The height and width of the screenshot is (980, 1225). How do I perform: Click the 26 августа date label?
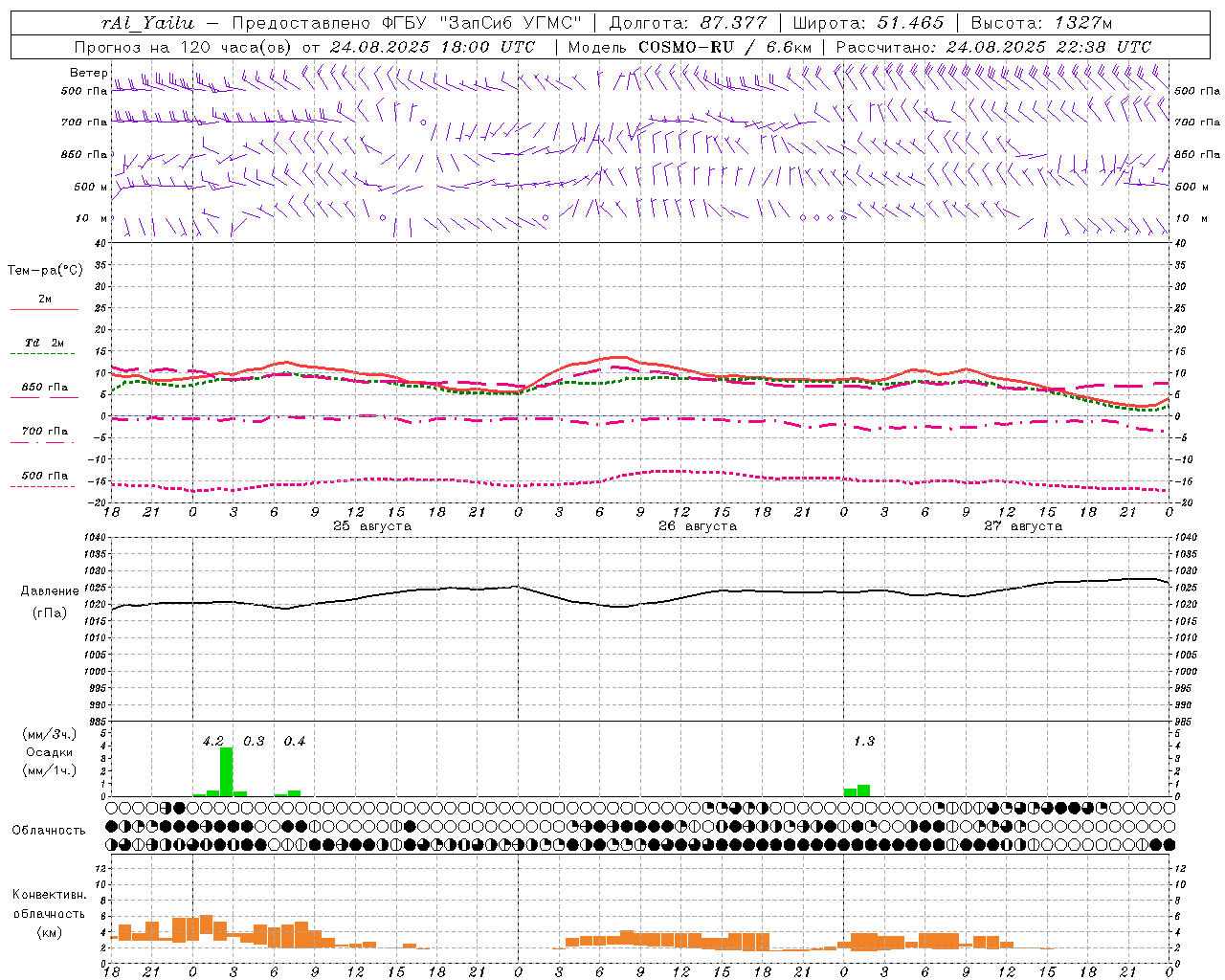(x=698, y=526)
